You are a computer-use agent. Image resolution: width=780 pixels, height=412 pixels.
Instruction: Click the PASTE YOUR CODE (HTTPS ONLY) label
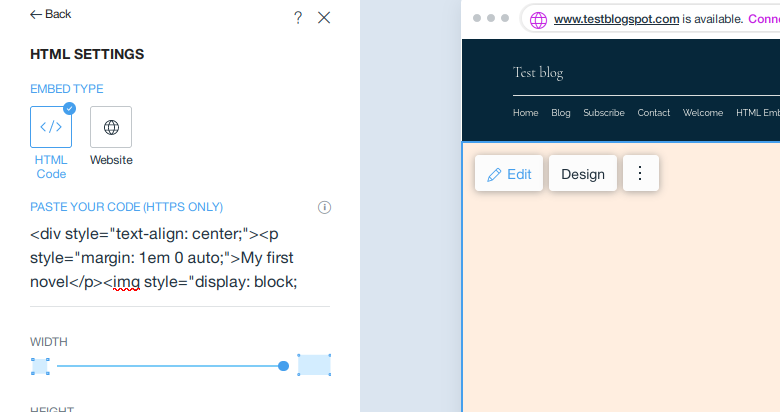pyautogui.click(x=126, y=207)
